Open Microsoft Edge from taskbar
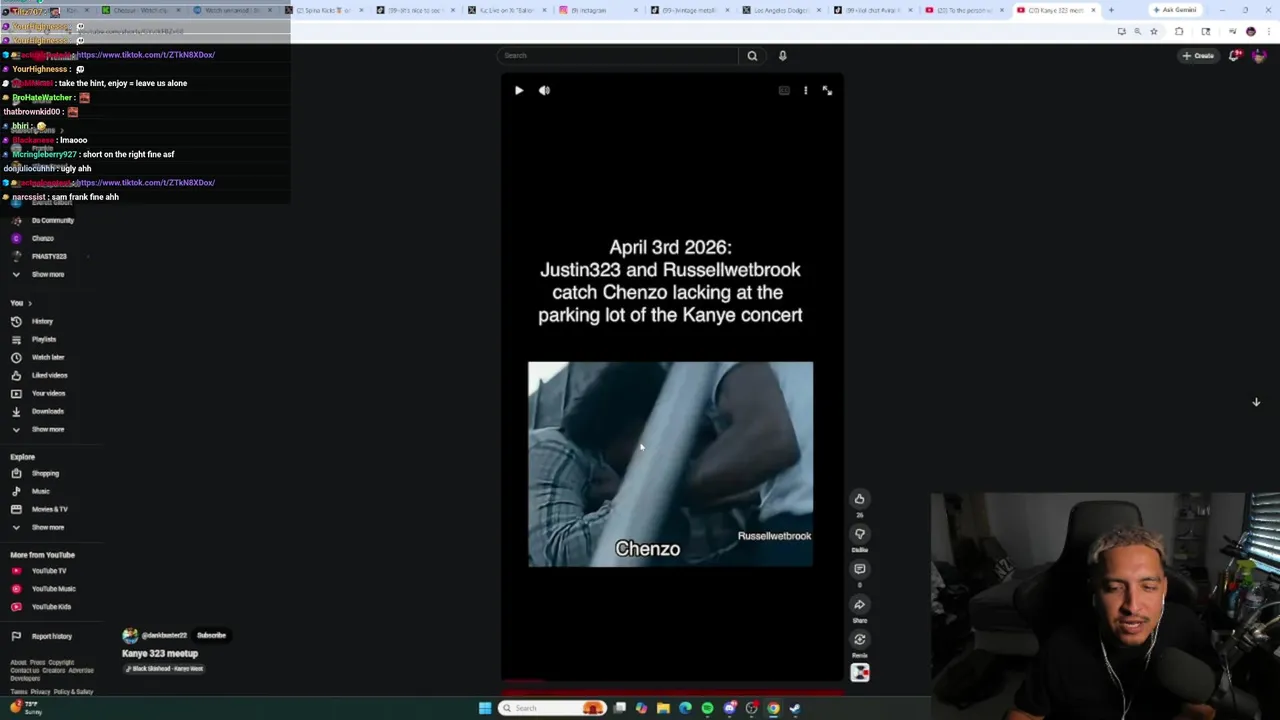The image size is (1280, 720). click(685, 708)
